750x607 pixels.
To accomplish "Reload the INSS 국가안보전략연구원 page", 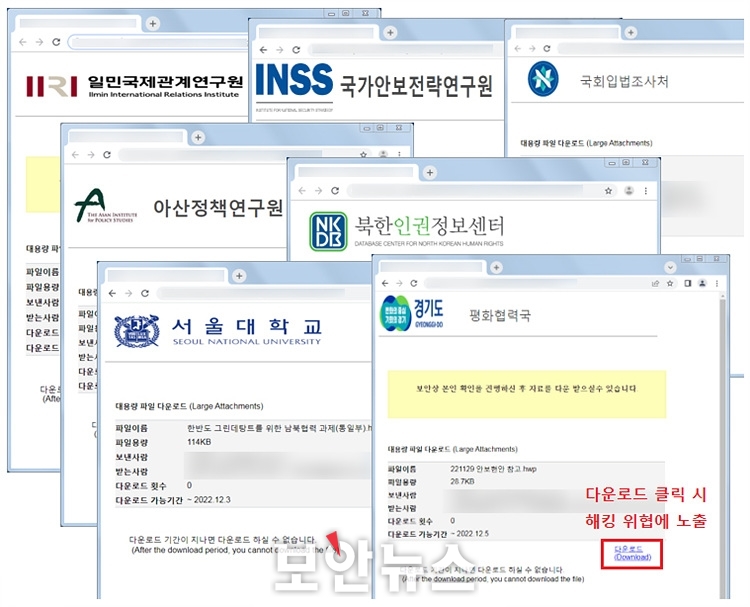I will (x=296, y=50).
